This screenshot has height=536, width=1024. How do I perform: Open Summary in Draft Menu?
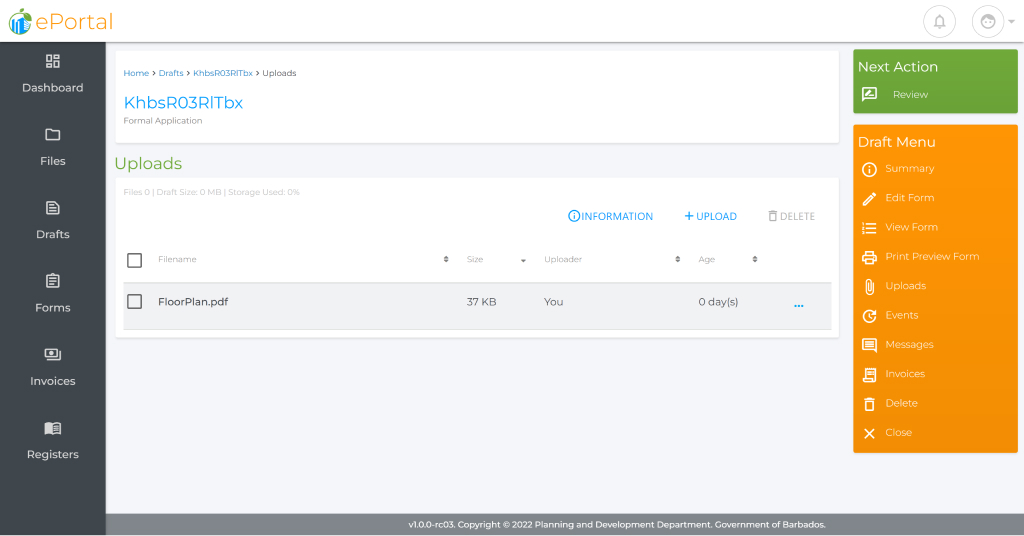(x=910, y=168)
